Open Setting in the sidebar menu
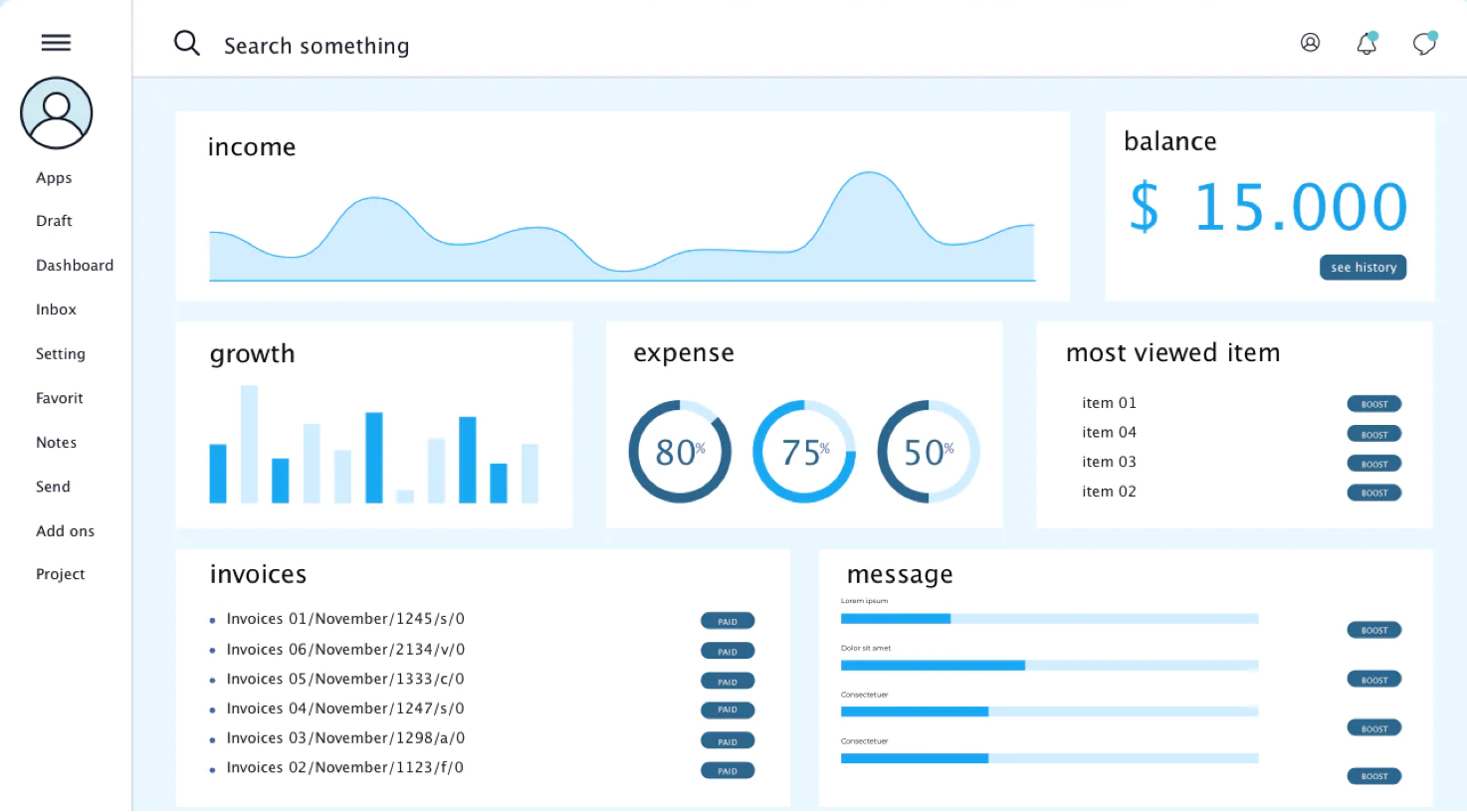Image resolution: width=1467 pixels, height=812 pixels. (x=61, y=354)
